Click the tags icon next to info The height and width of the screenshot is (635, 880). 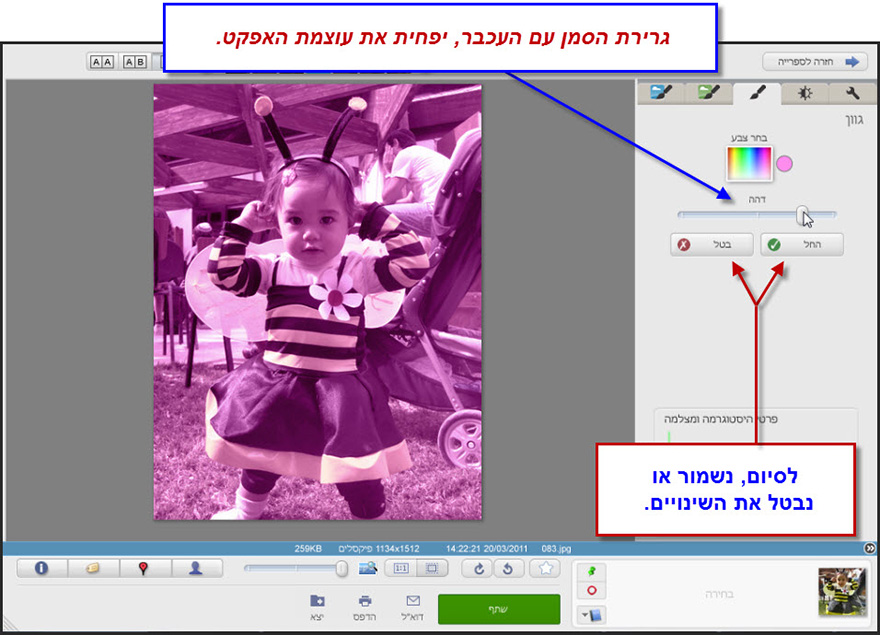click(x=92, y=567)
